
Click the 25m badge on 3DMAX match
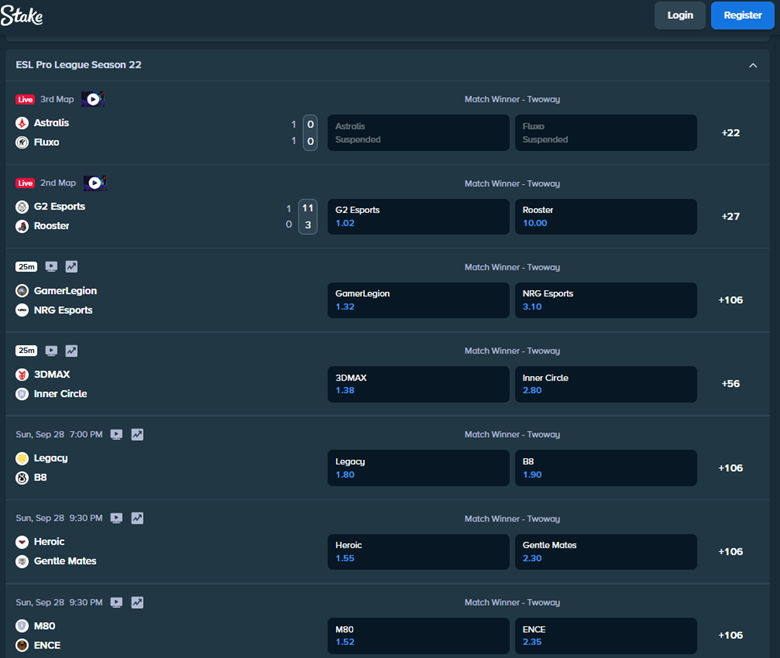[x=26, y=351]
